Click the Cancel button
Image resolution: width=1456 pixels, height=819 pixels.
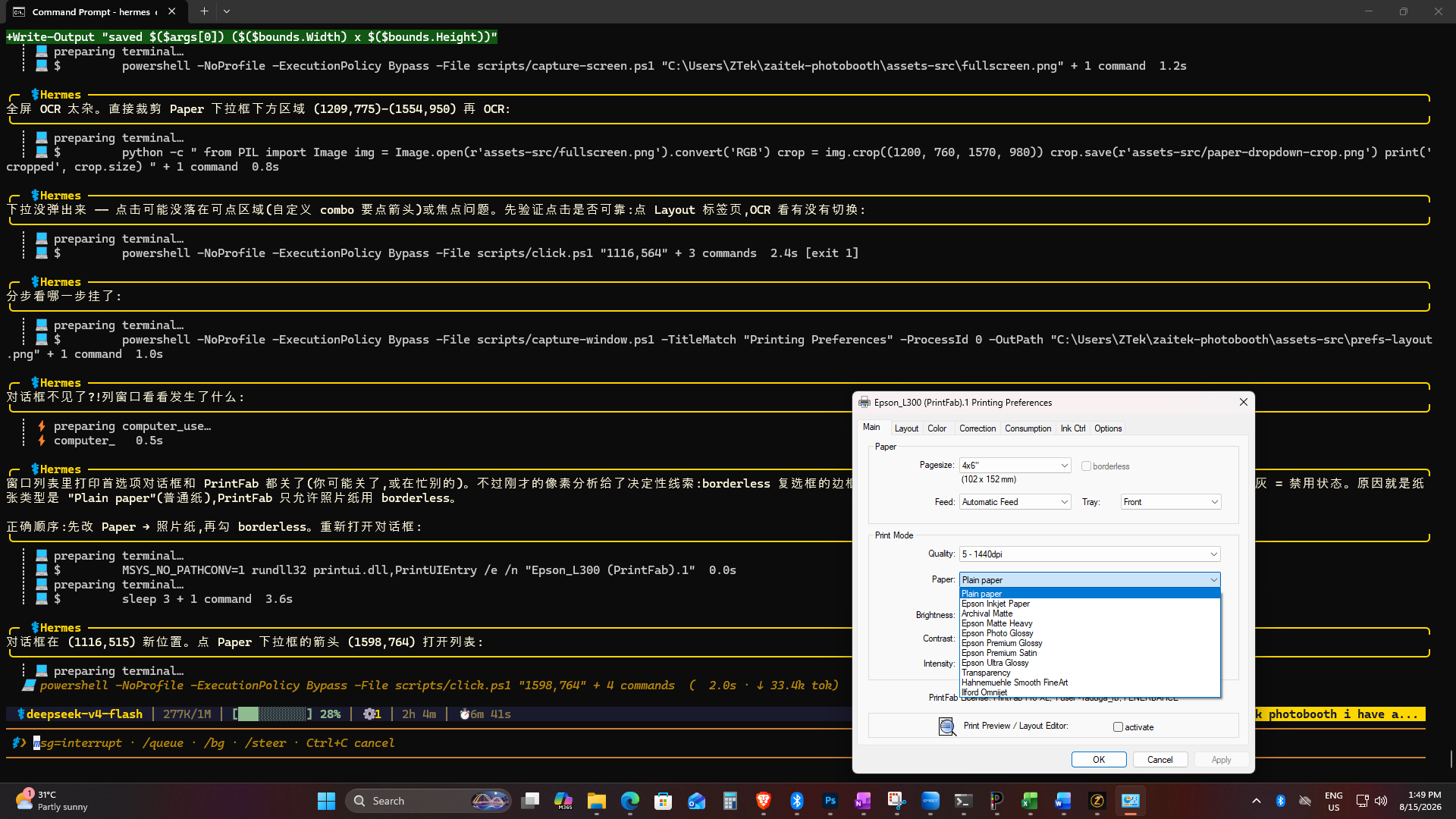point(1159,760)
